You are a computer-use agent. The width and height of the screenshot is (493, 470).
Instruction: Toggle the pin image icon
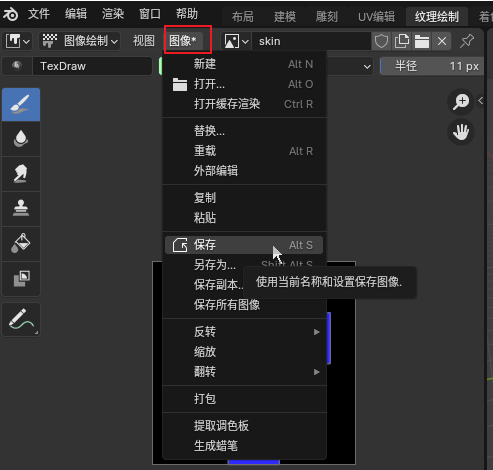click(x=467, y=41)
